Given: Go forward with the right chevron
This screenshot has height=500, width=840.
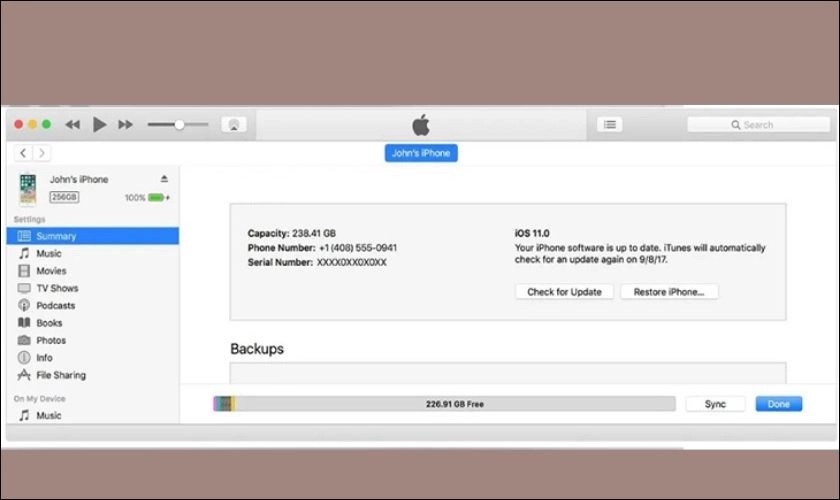Looking at the screenshot, I should (x=42, y=153).
